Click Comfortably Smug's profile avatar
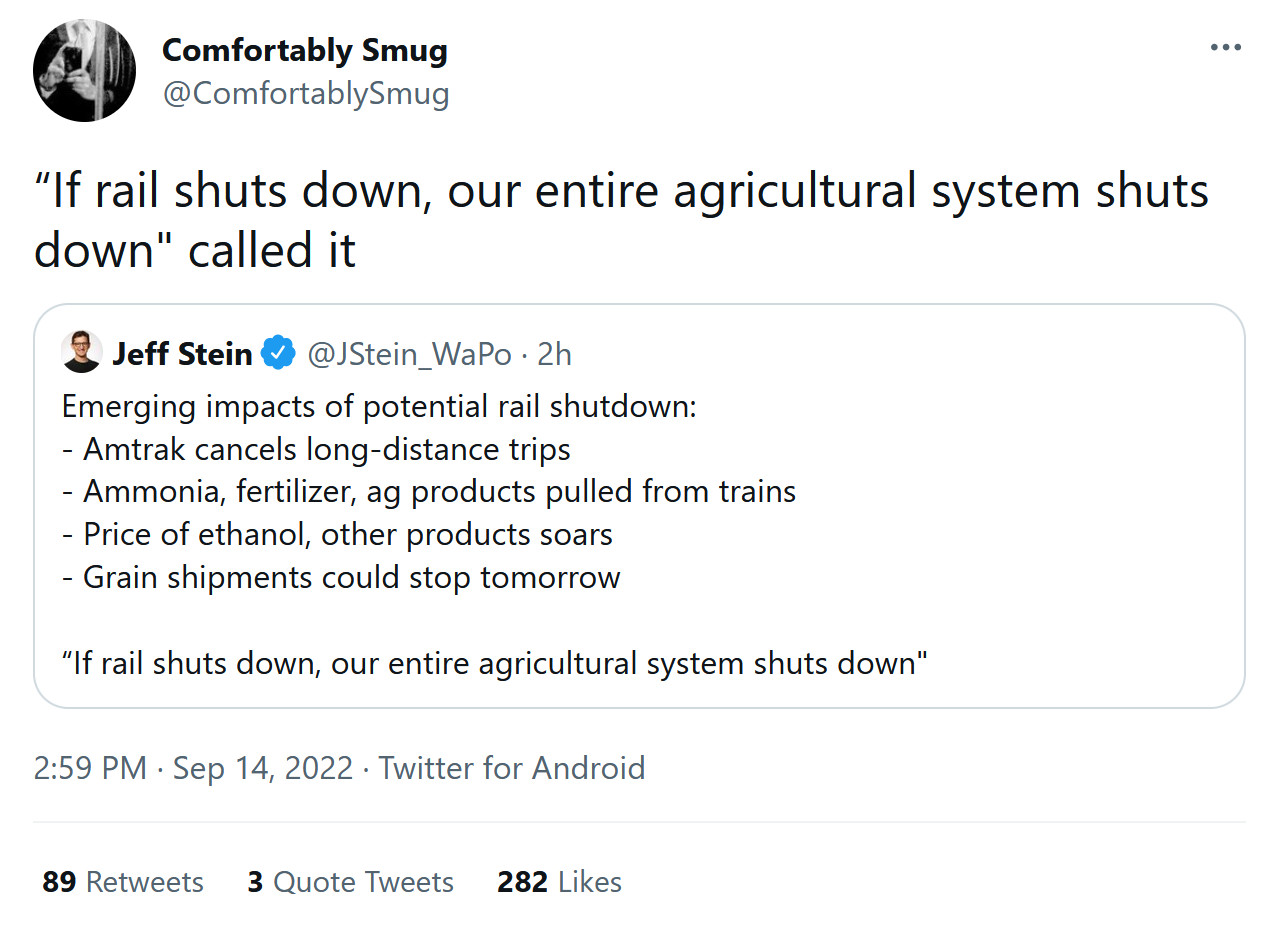Viewport: 1272px width, 928px height. coord(84,70)
